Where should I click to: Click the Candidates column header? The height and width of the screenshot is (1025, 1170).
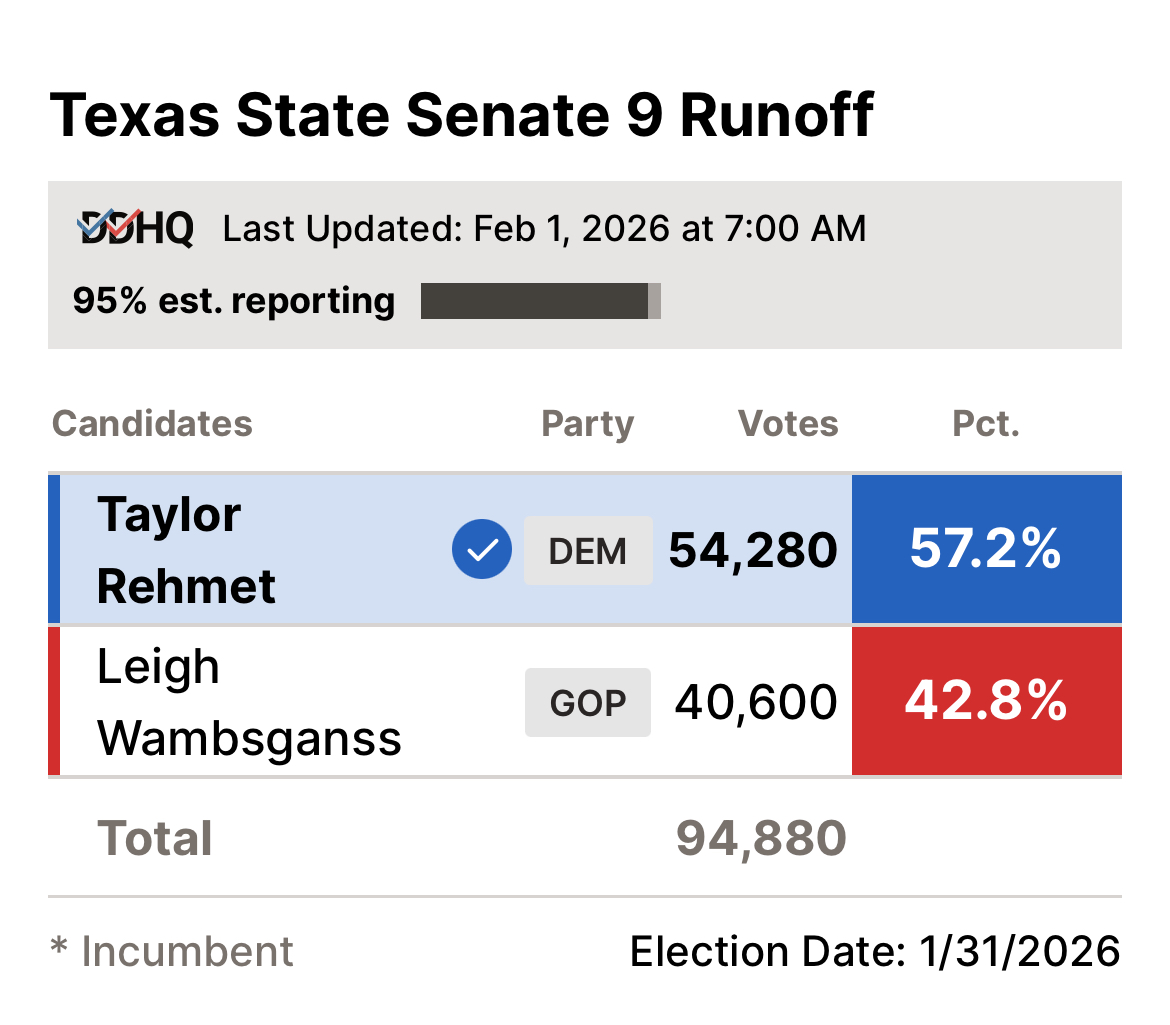click(x=152, y=424)
